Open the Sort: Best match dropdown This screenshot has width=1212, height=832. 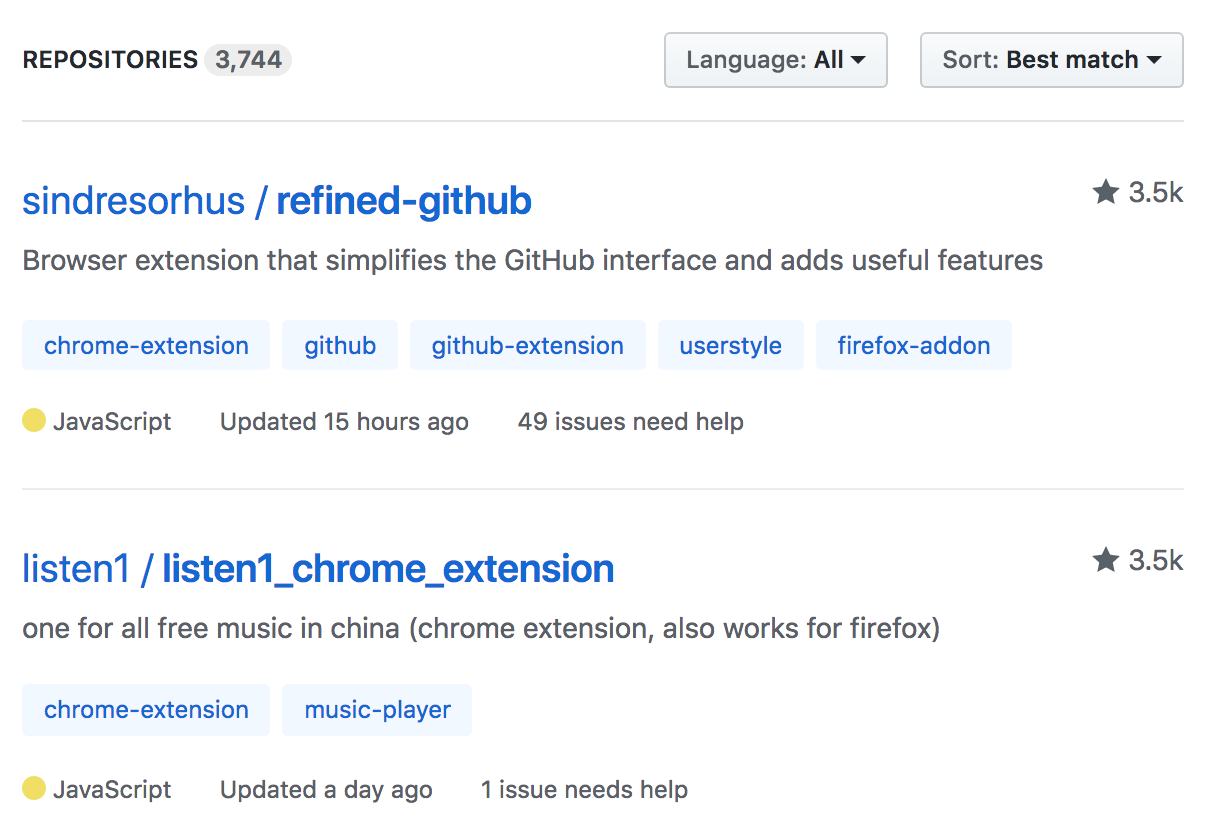click(x=1051, y=60)
